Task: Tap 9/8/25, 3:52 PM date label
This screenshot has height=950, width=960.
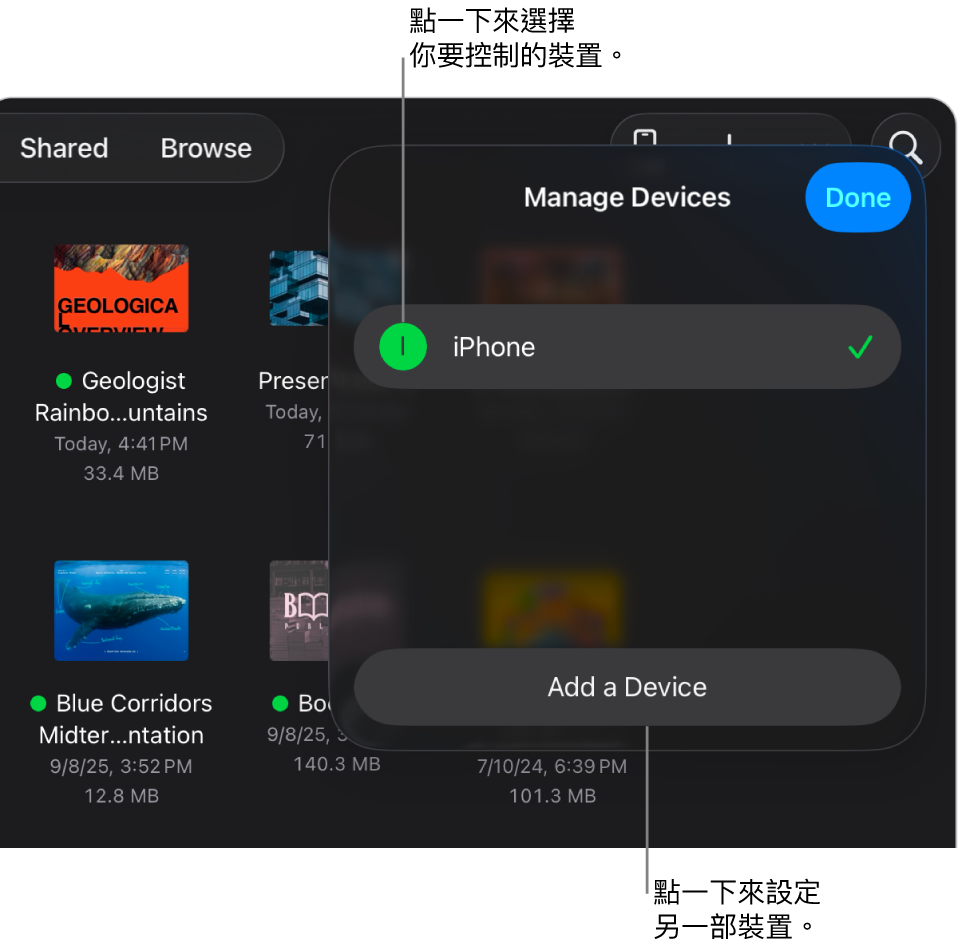Action: 121,766
